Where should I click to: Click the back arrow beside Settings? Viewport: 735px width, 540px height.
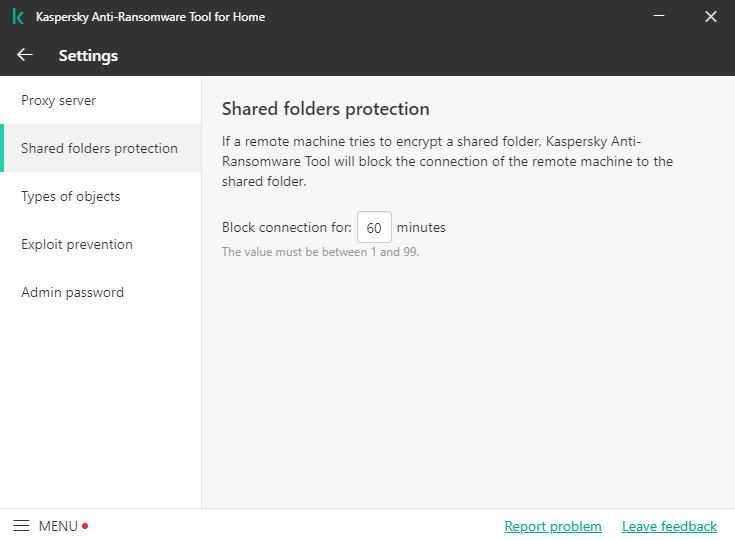(25, 55)
